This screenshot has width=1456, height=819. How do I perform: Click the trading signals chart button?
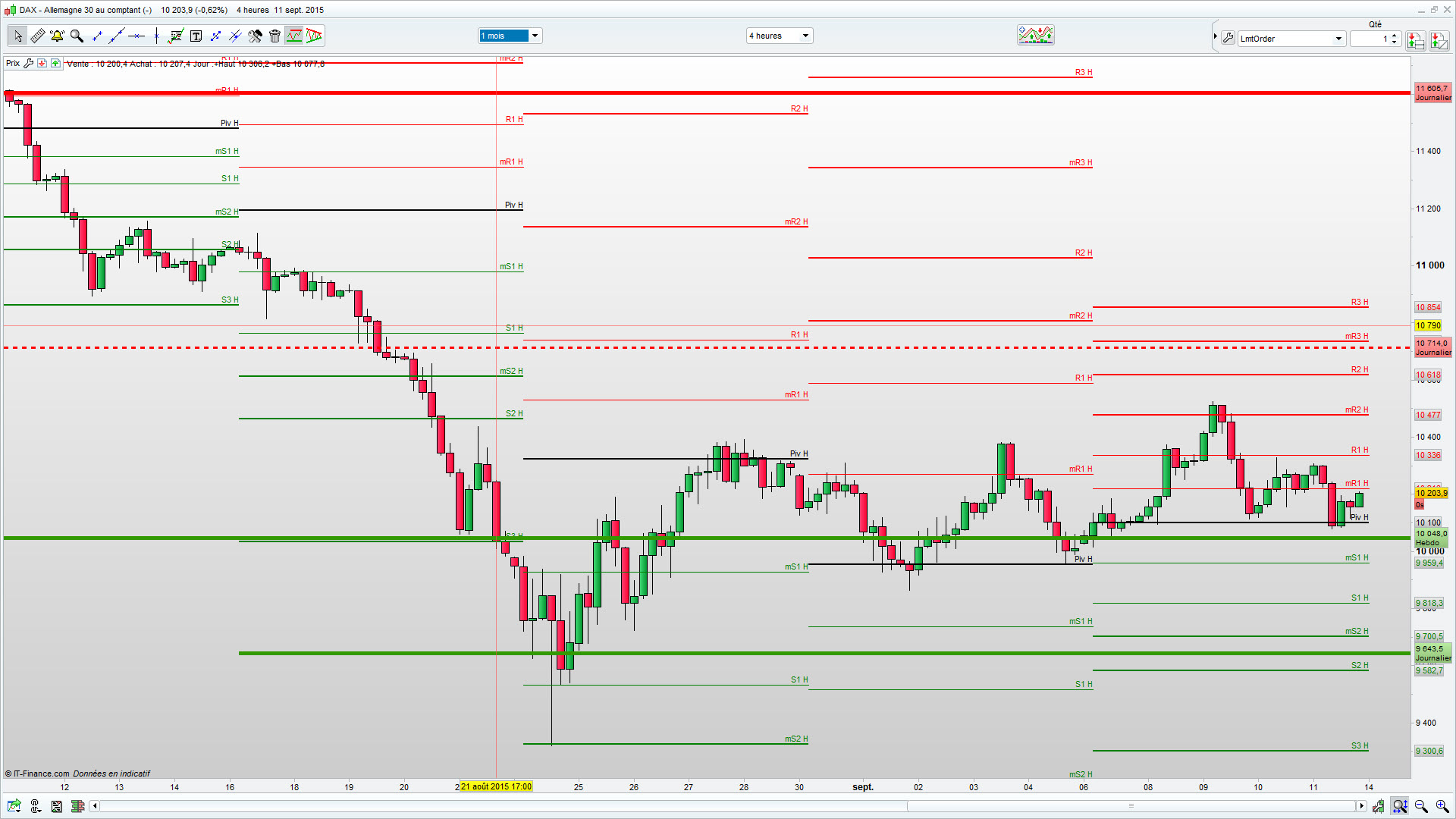click(x=1036, y=35)
